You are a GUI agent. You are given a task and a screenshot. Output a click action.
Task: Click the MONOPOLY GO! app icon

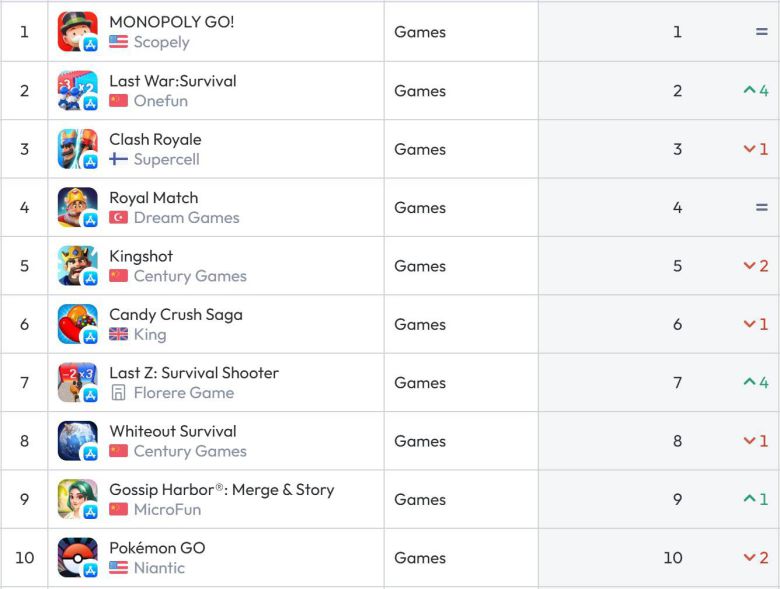(x=77, y=32)
